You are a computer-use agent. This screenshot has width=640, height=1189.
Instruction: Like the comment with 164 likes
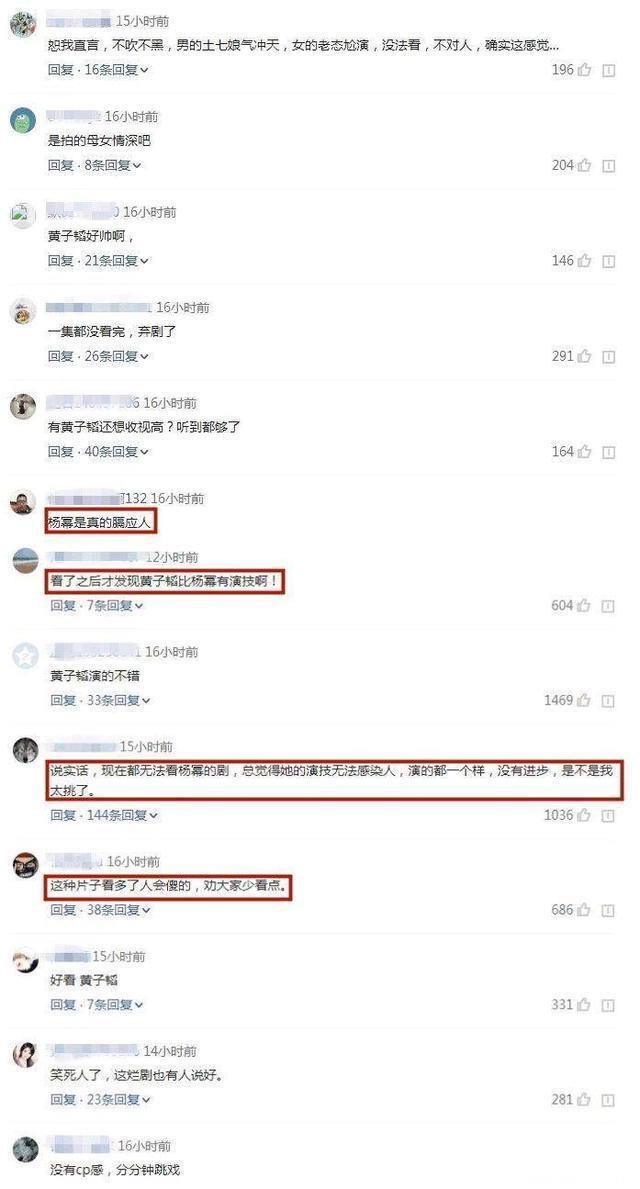(584, 452)
